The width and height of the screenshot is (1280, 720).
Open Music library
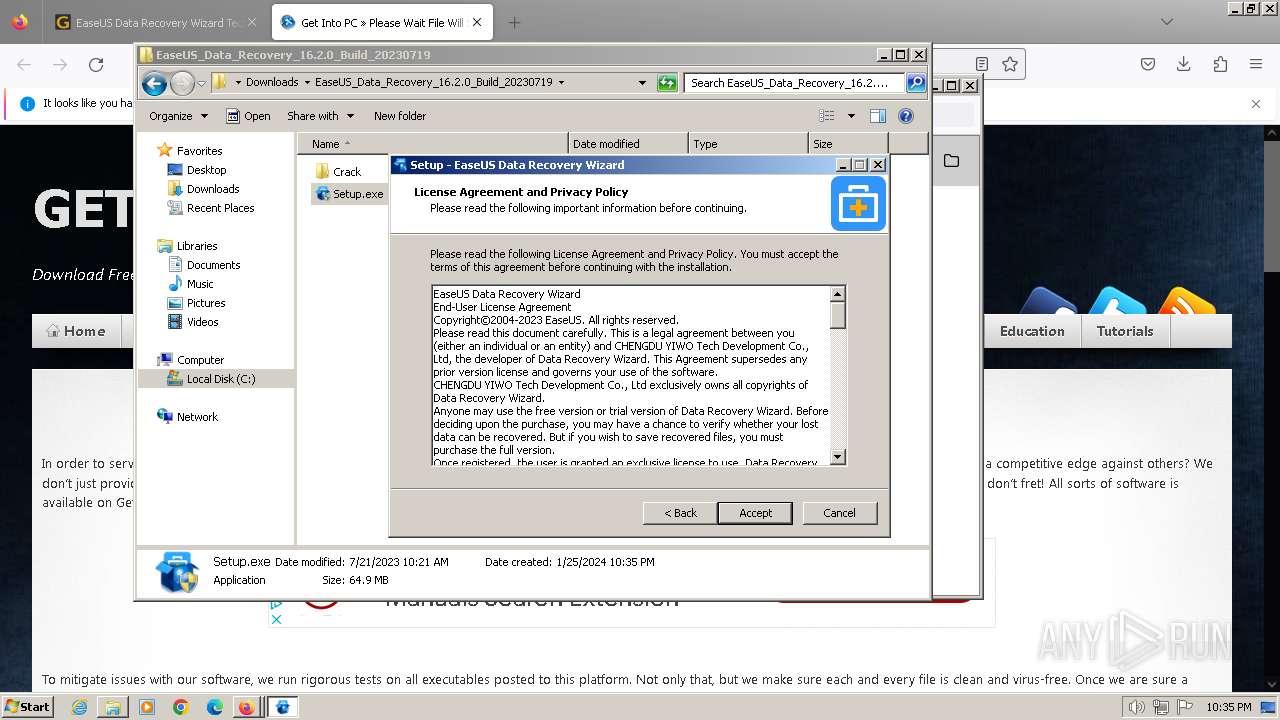click(x=190, y=284)
